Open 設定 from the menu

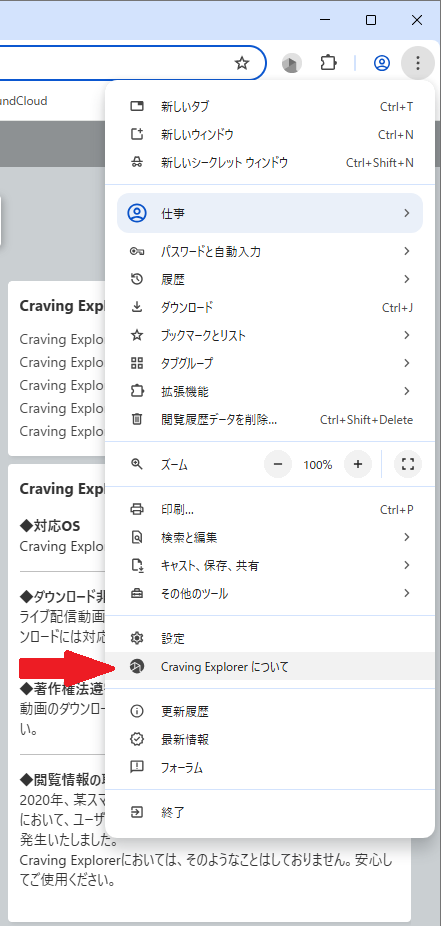270,638
